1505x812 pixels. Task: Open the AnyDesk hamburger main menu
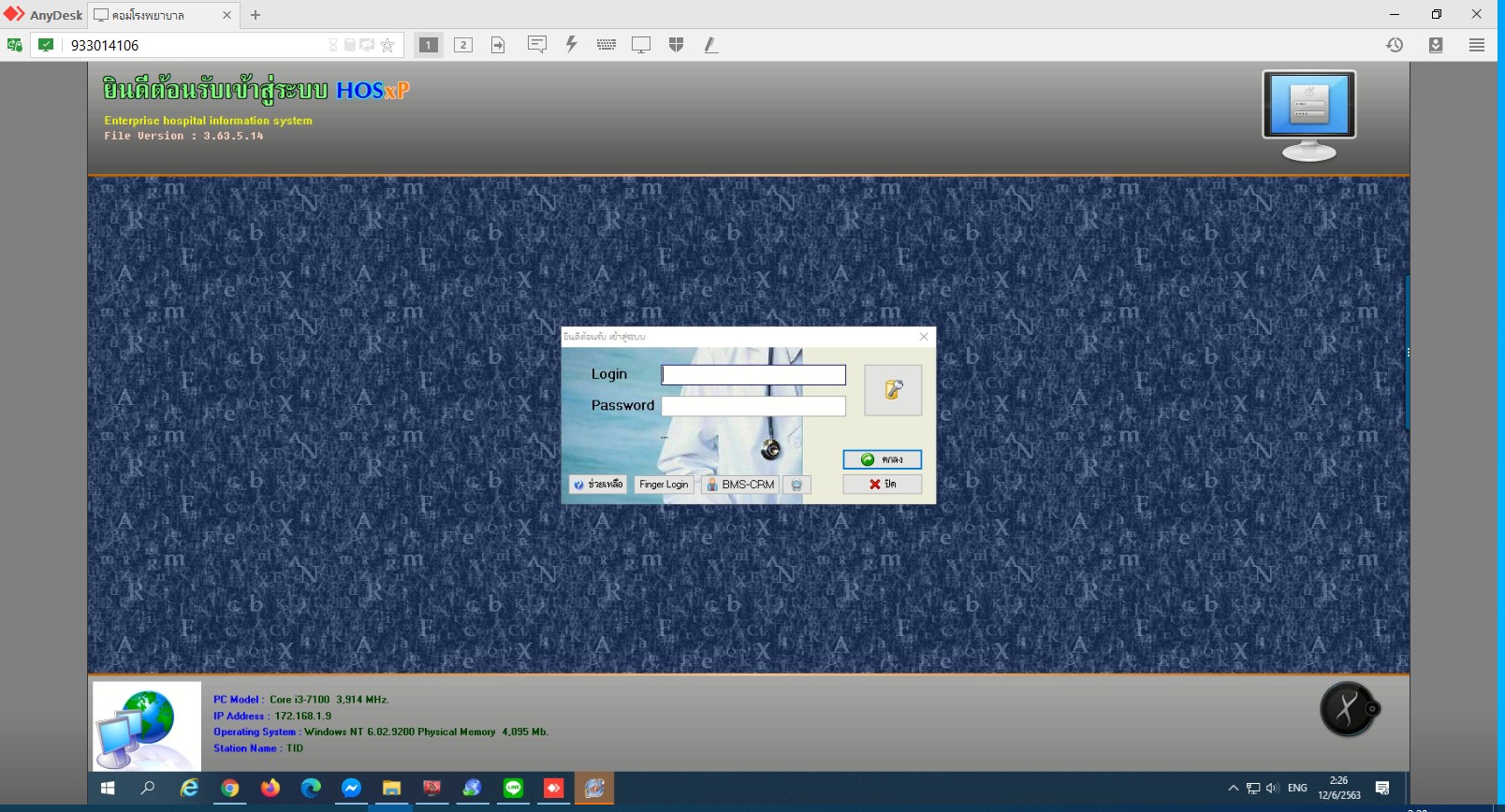coord(1477,45)
